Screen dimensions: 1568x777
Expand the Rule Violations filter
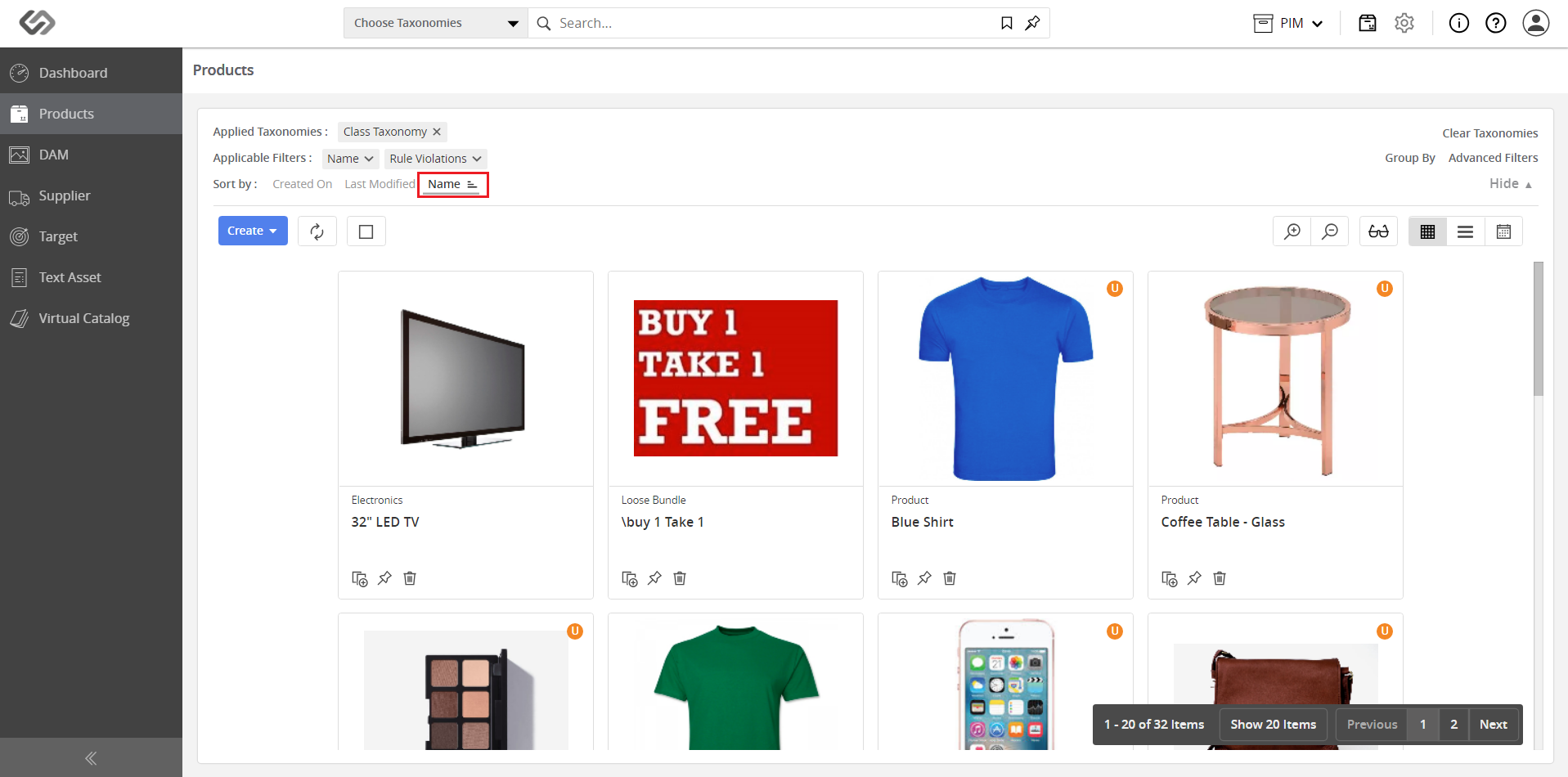(x=436, y=159)
